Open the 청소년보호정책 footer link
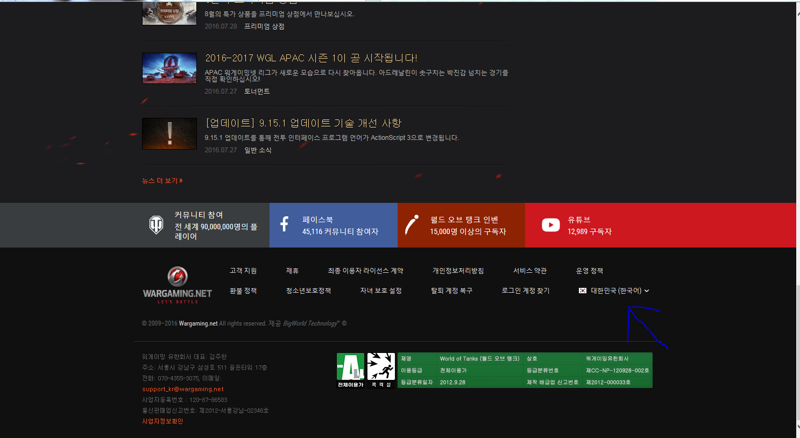 click(308, 290)
